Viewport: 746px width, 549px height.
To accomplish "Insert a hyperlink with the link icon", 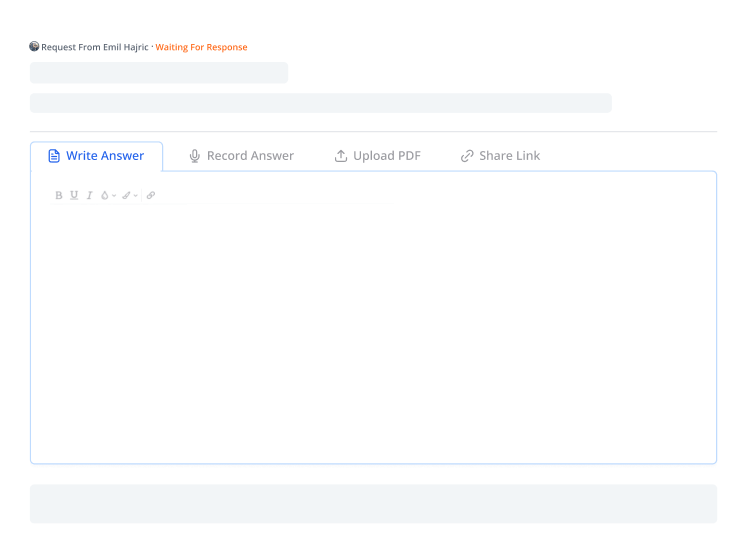I will pos(151,195).
